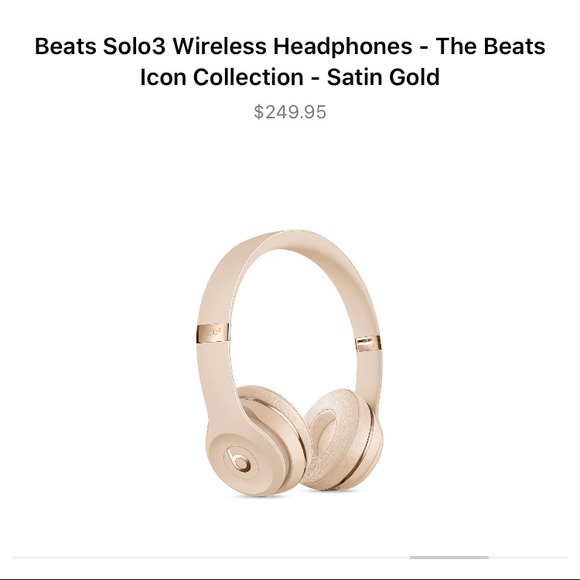Click the 'Icon Collection' text in the title

(x=222, y=77)
